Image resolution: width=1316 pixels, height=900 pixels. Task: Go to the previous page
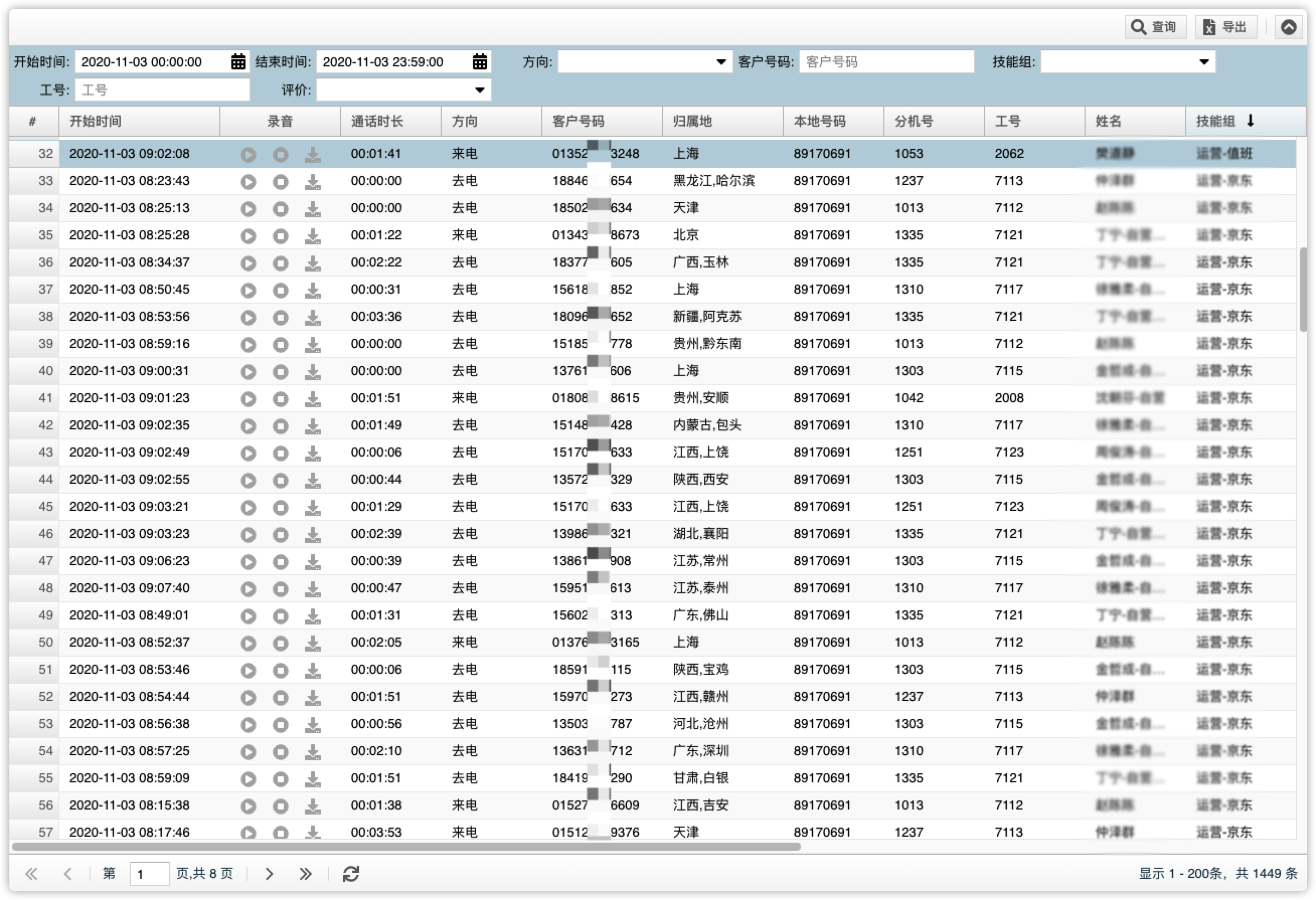coord(67,874)
